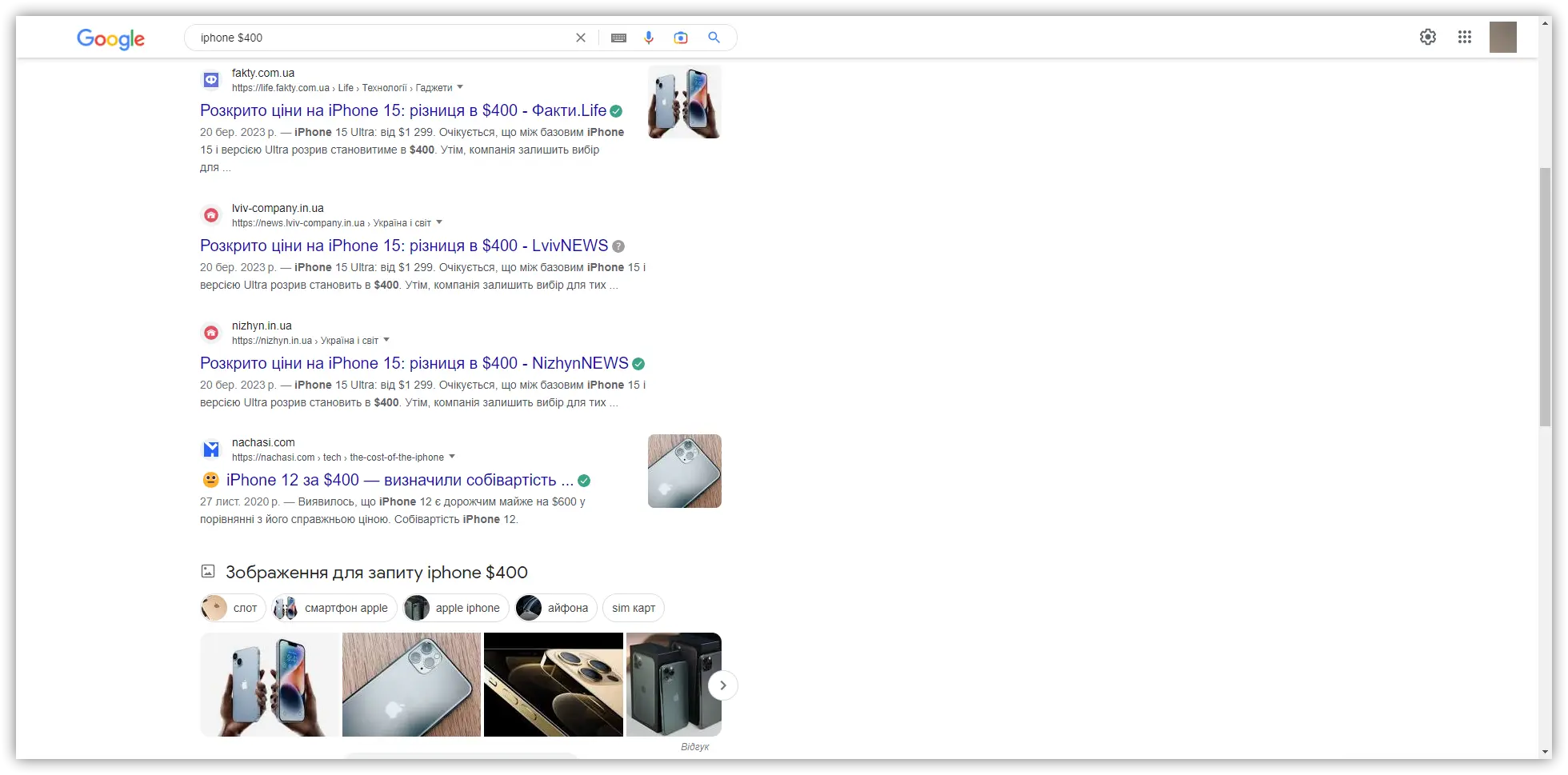Open the Зображення для запиту iphone $400 heading

377,573
